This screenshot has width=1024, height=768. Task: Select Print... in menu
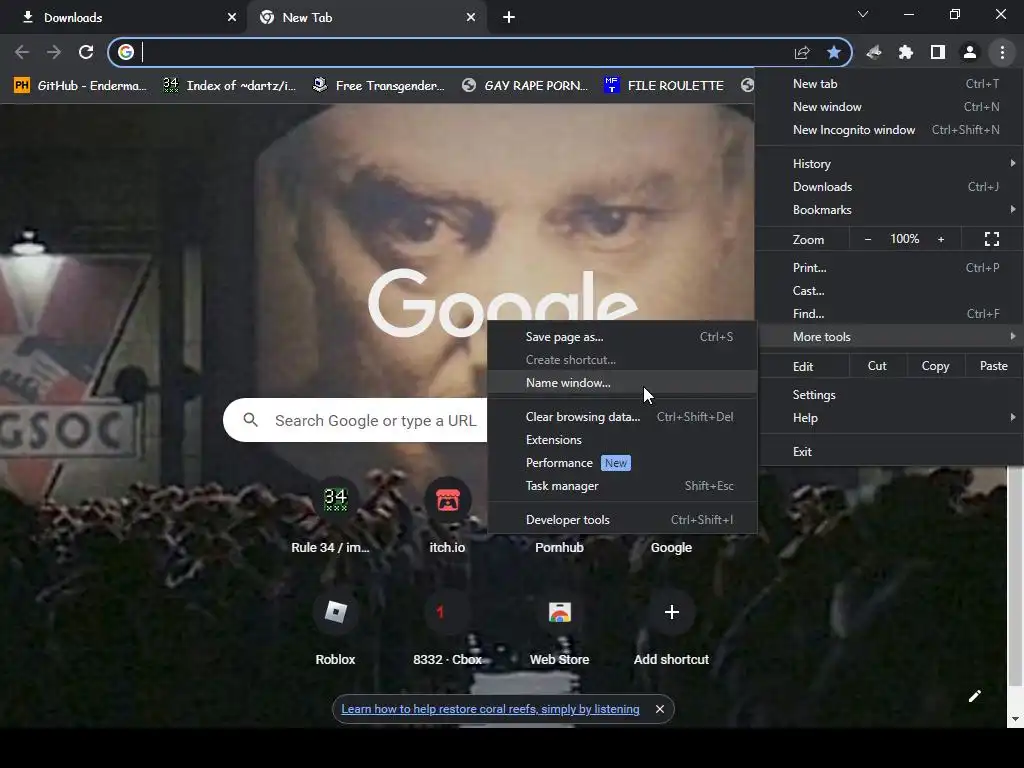[889, 268]
